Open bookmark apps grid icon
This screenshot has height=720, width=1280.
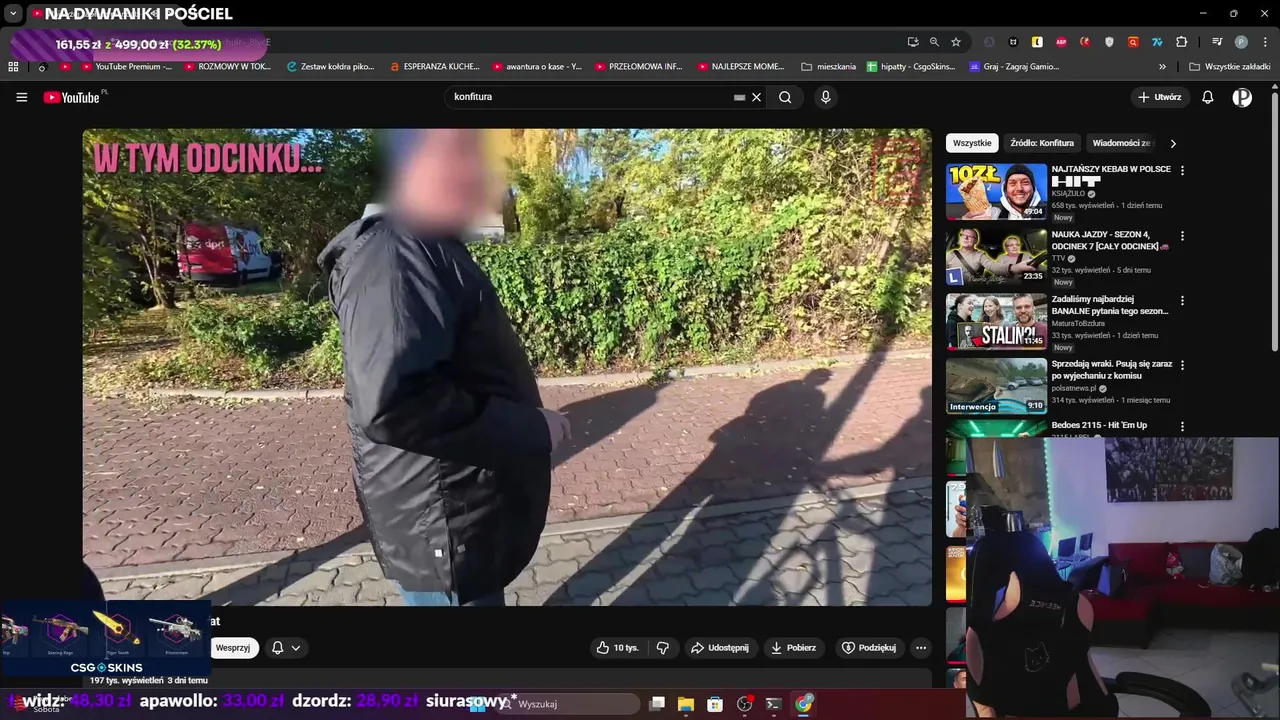tap(13, 67)
